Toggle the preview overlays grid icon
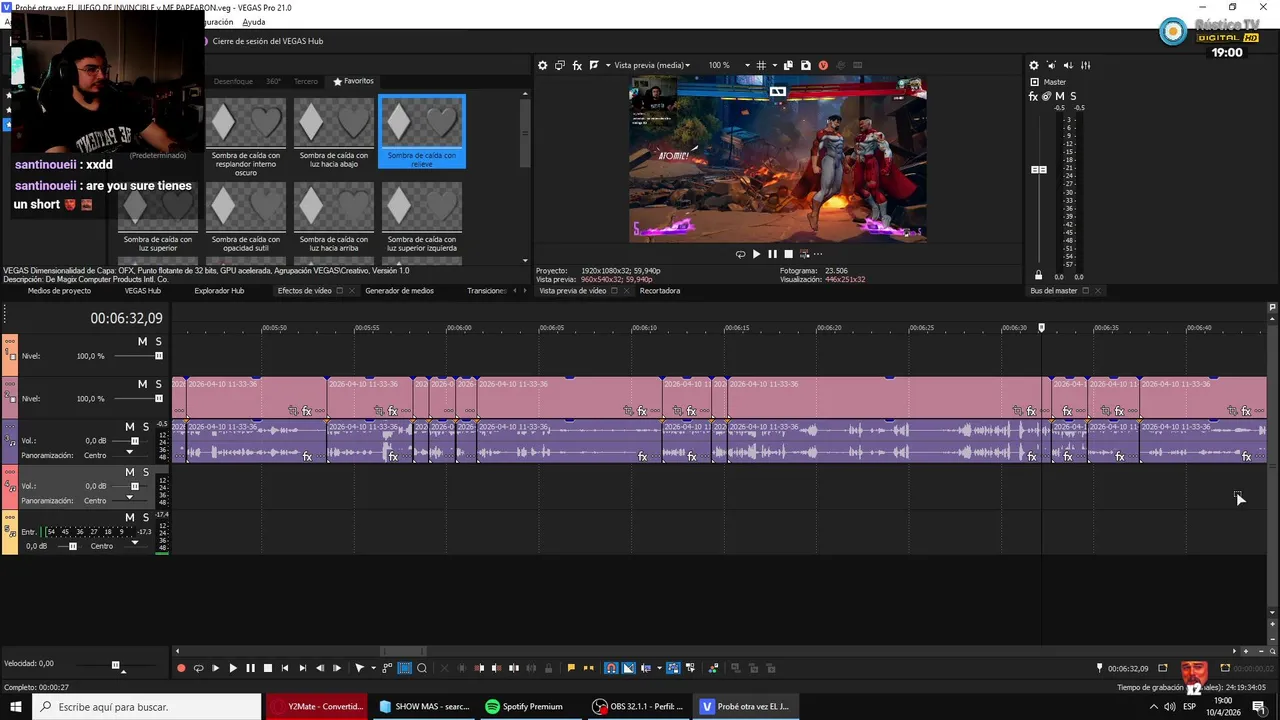The width and height of the screenshot is (1280, 720). point(761,65)
